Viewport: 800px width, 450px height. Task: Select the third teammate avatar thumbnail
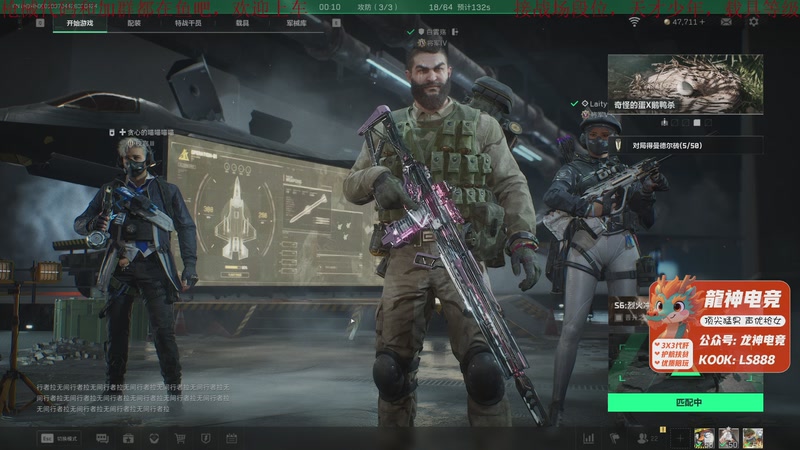tap(753, 438)
